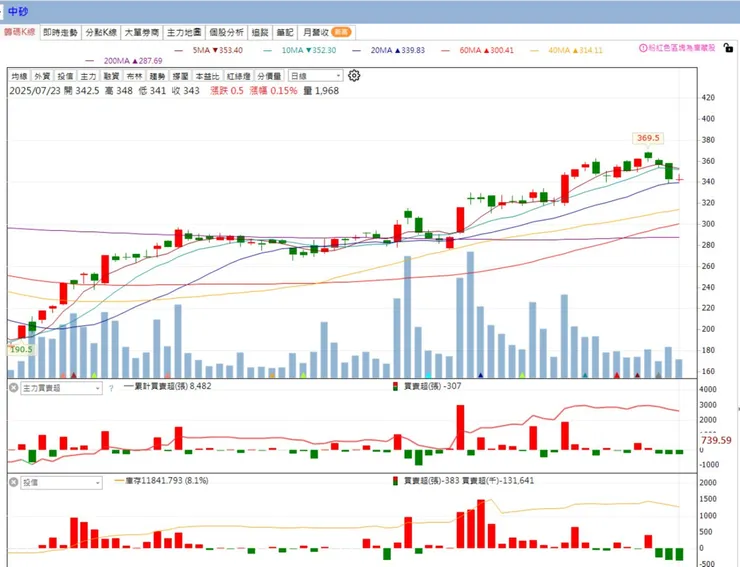The width and height of the screenshot is (740, 567).
Task: Click the 漲跌 0.5 value
Action: [x=227, y=91]
